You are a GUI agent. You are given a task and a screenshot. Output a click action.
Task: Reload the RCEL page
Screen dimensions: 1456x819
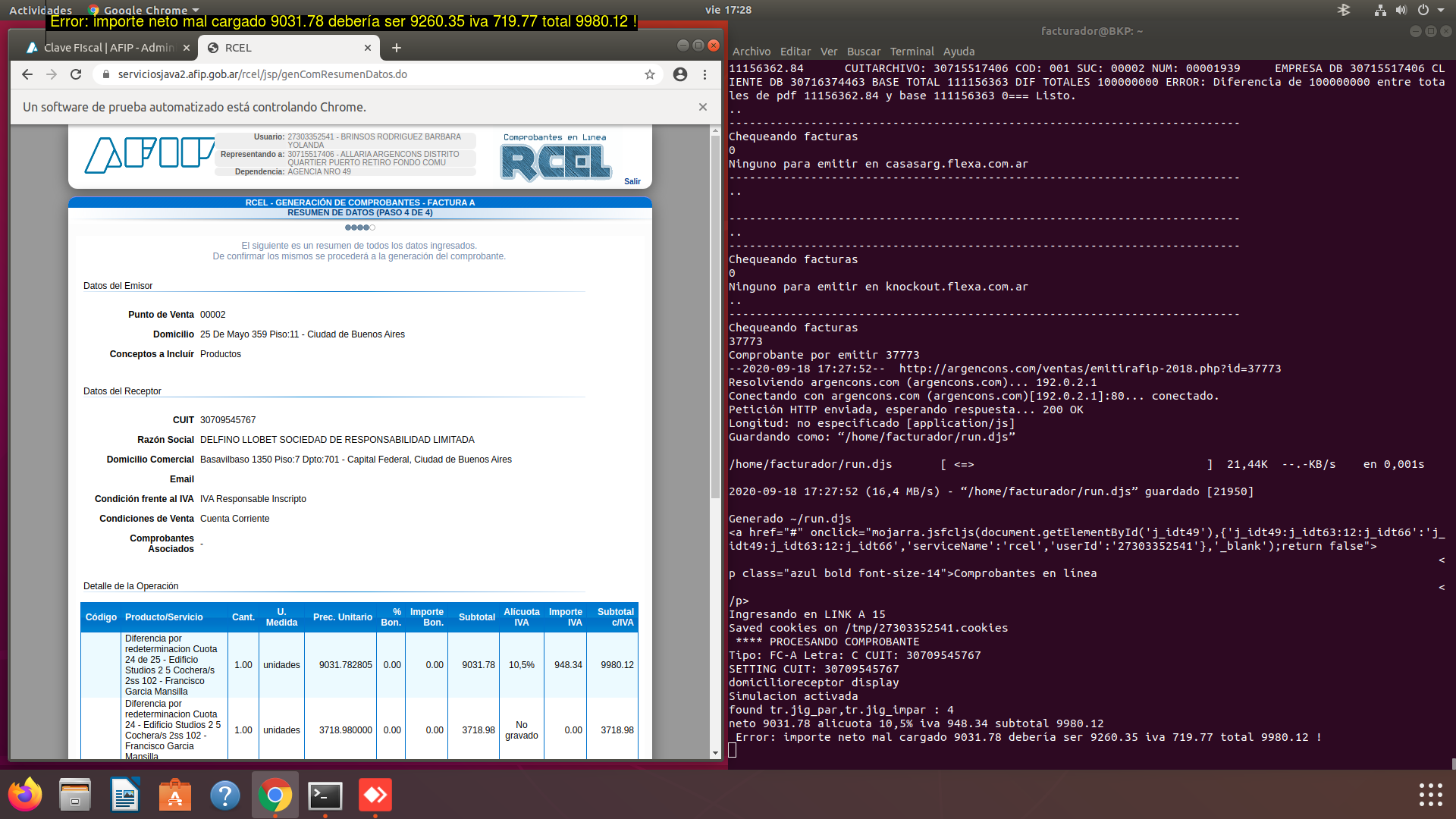tap(76, 74)
